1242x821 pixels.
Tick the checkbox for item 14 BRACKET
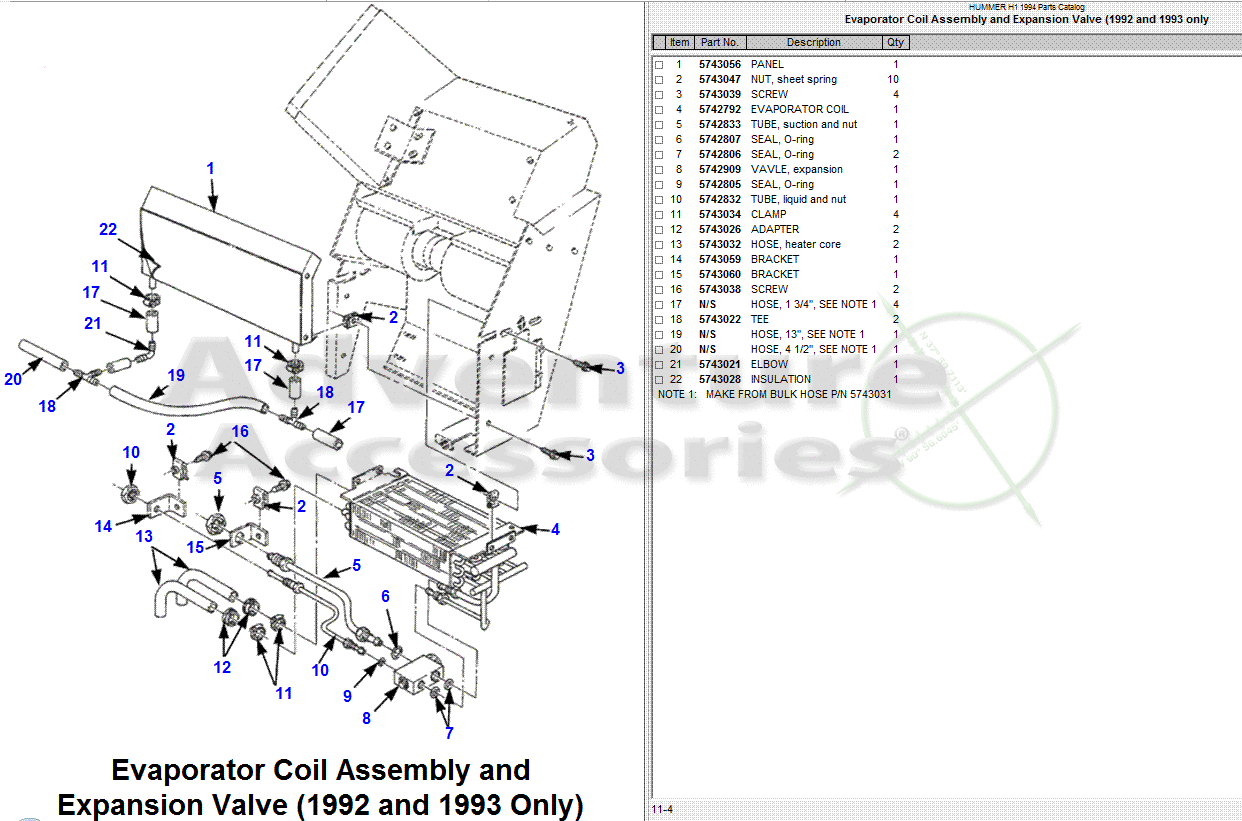pos(659,260)
